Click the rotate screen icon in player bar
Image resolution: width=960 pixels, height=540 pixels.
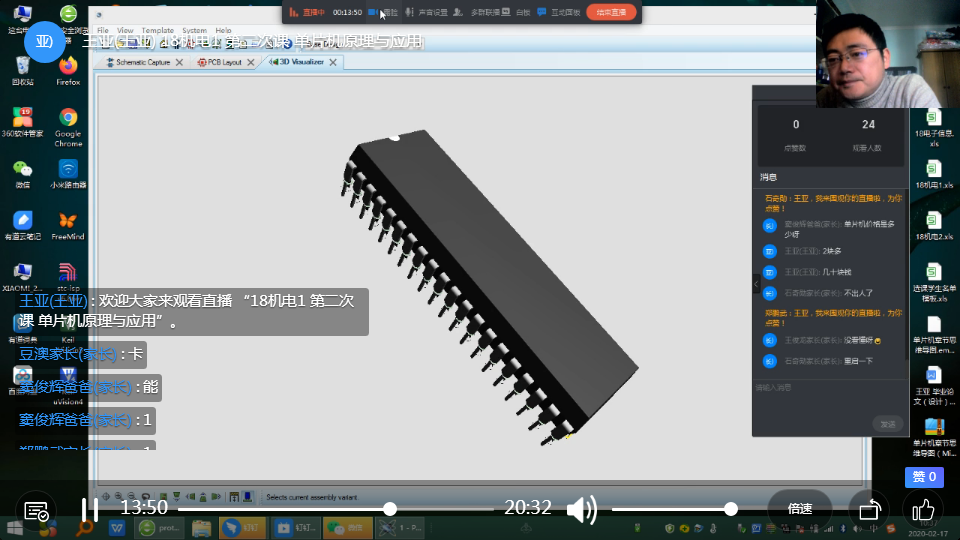[x=869, y=509]
